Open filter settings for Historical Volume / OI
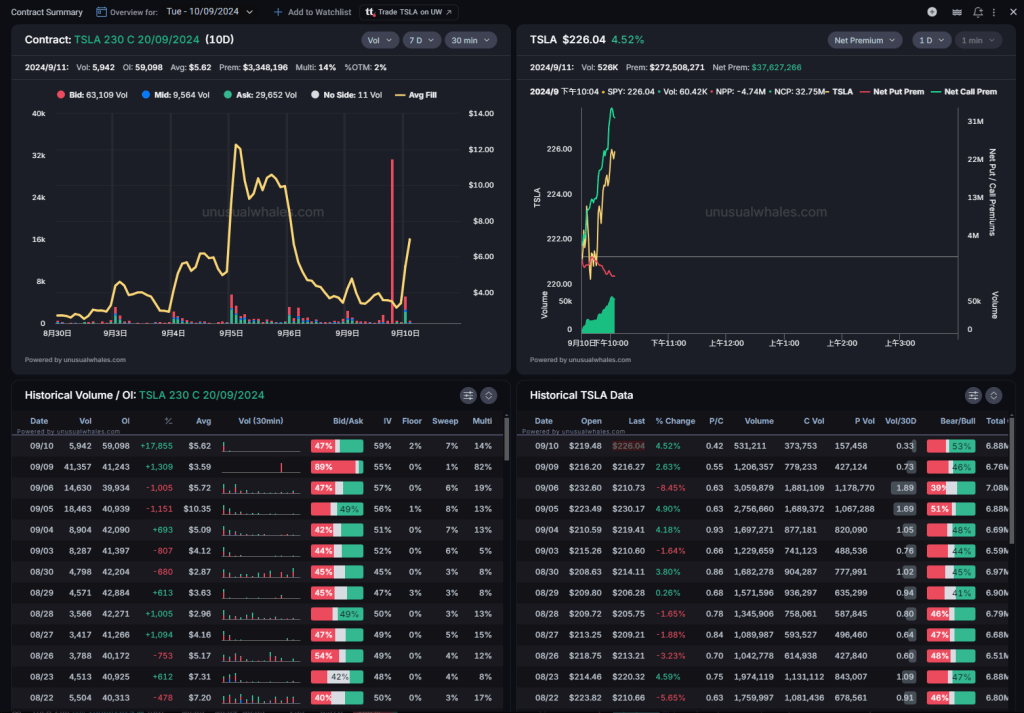1024x713 pixels. point(467,395)
